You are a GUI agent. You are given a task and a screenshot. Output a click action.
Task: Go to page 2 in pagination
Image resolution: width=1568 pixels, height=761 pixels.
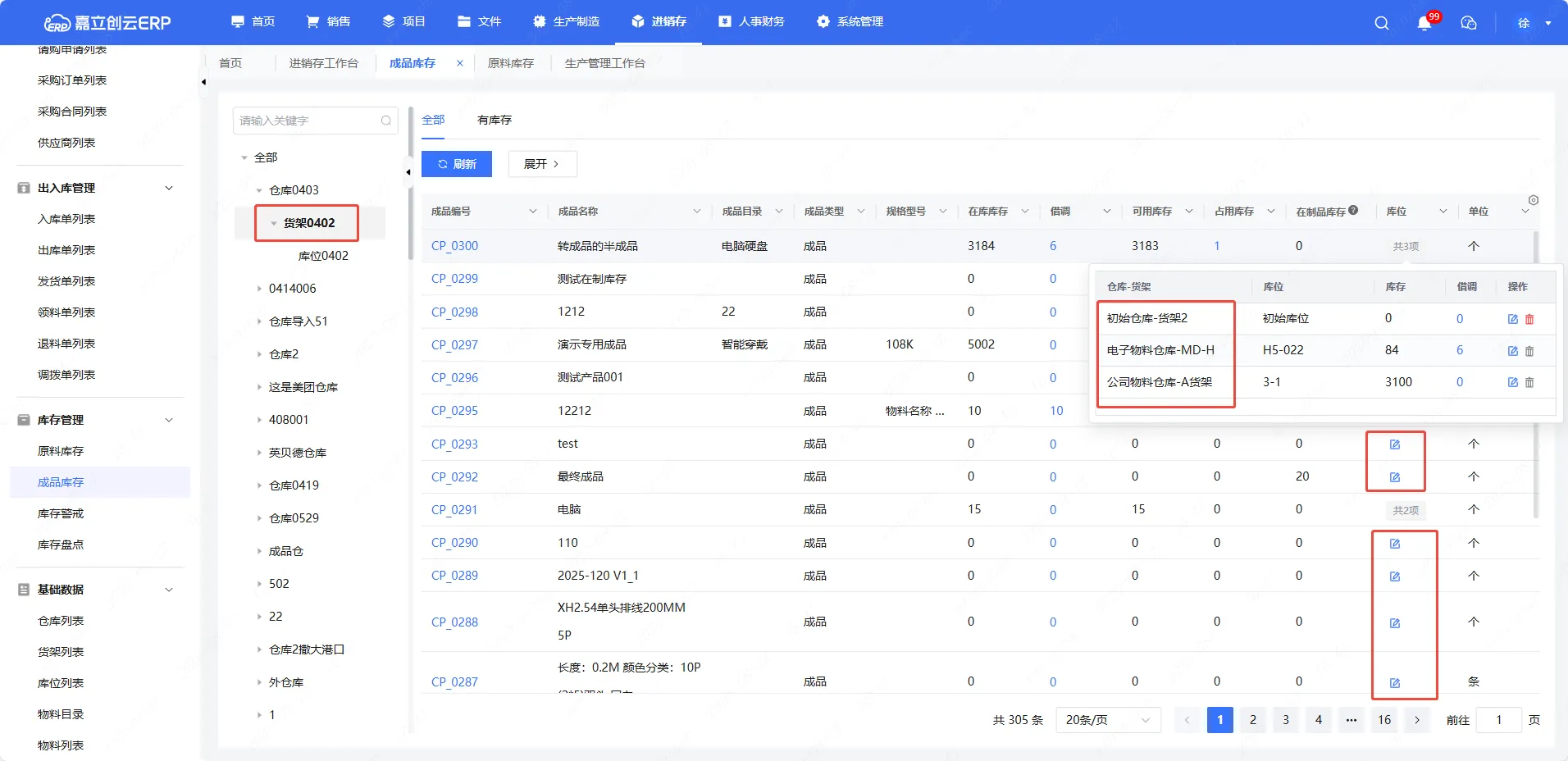coord(1252,720)
